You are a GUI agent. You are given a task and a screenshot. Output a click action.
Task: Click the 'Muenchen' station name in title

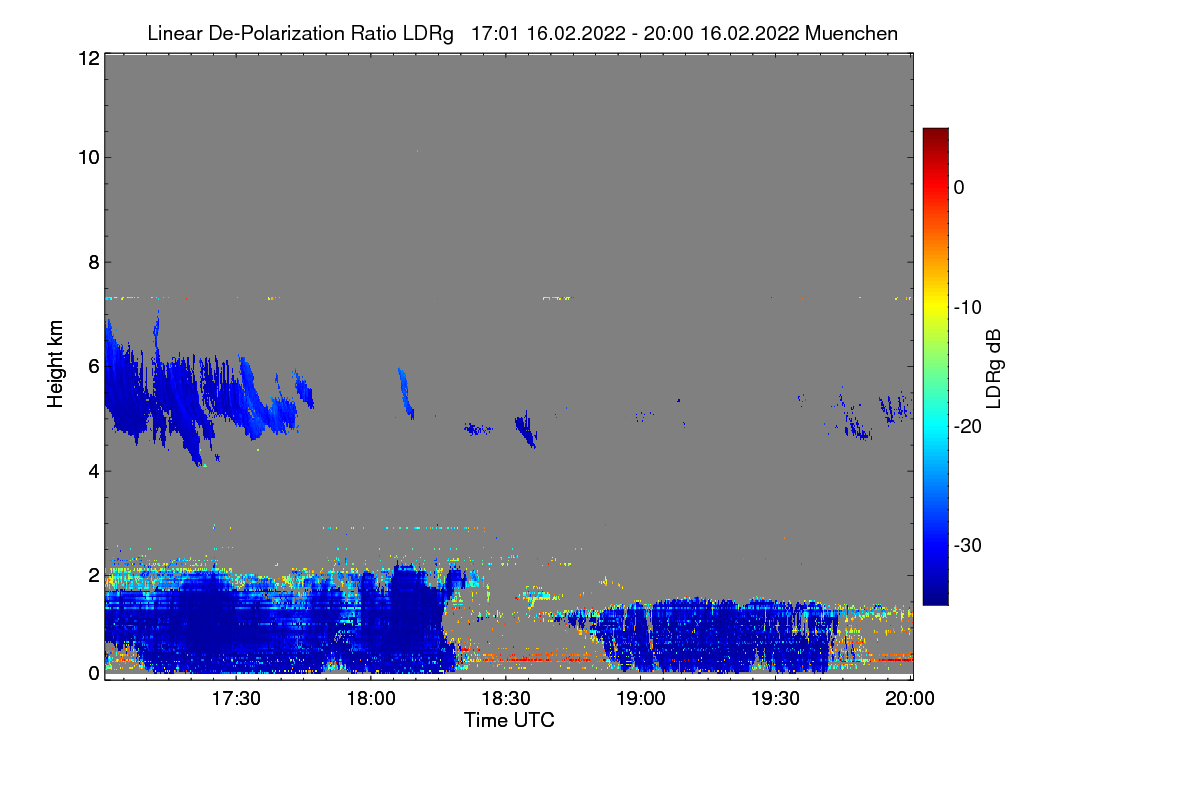tap(851, 33)
